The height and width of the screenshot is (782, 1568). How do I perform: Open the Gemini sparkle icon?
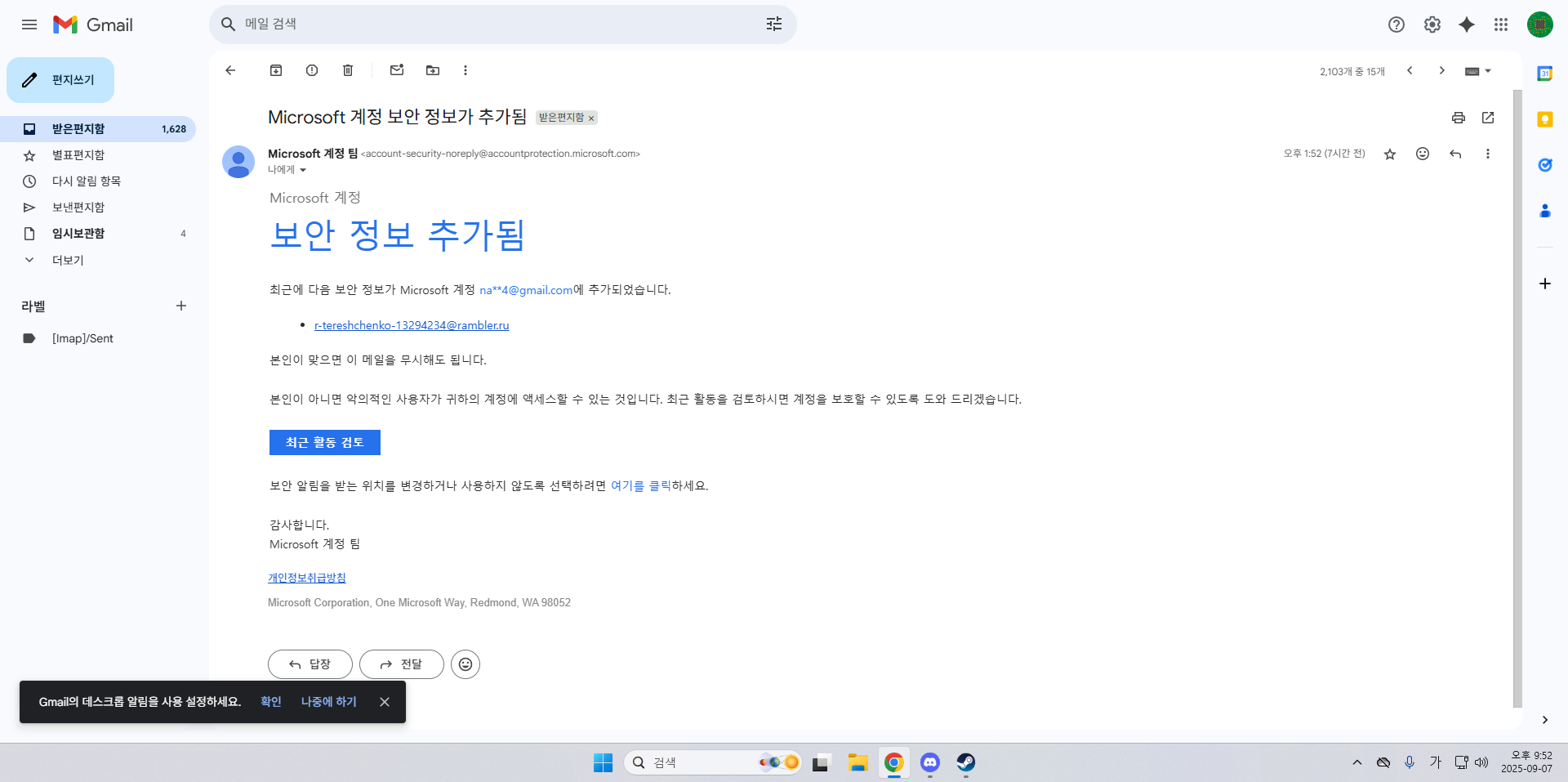(x=1467, y=25)
